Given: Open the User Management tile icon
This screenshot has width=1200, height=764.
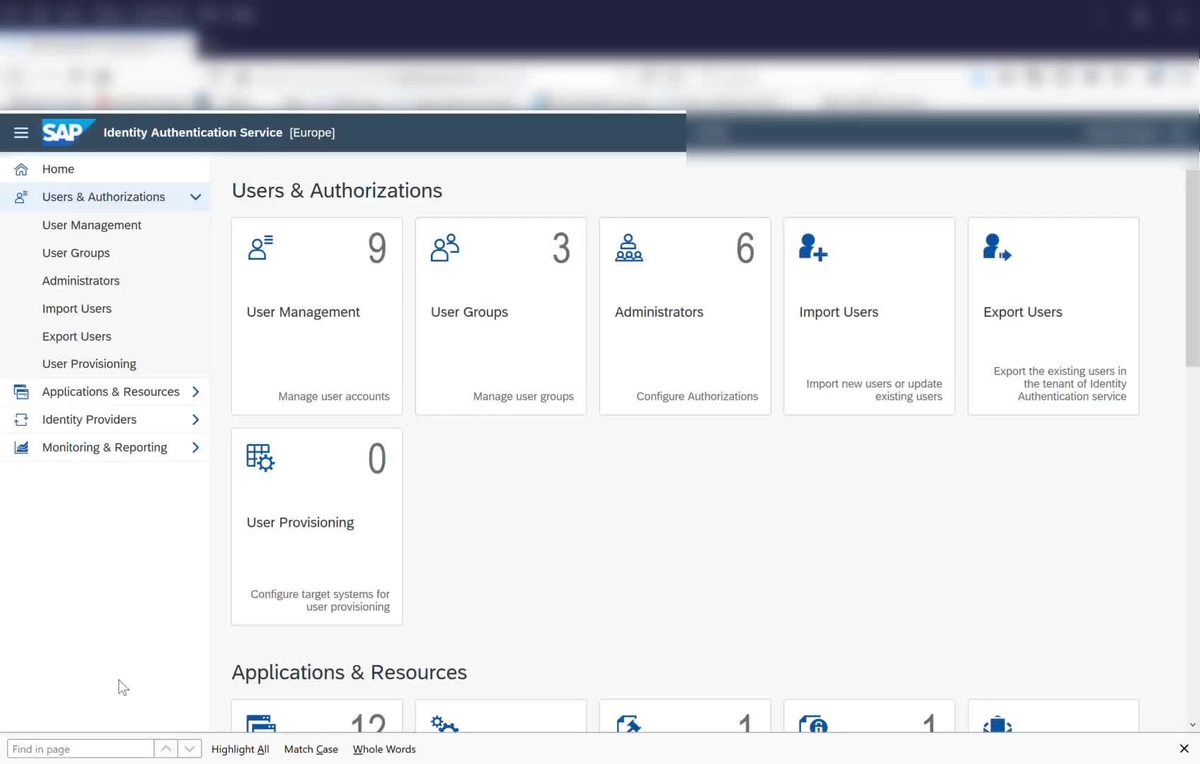Looking at the screenshot, I should tap(260, 248).
